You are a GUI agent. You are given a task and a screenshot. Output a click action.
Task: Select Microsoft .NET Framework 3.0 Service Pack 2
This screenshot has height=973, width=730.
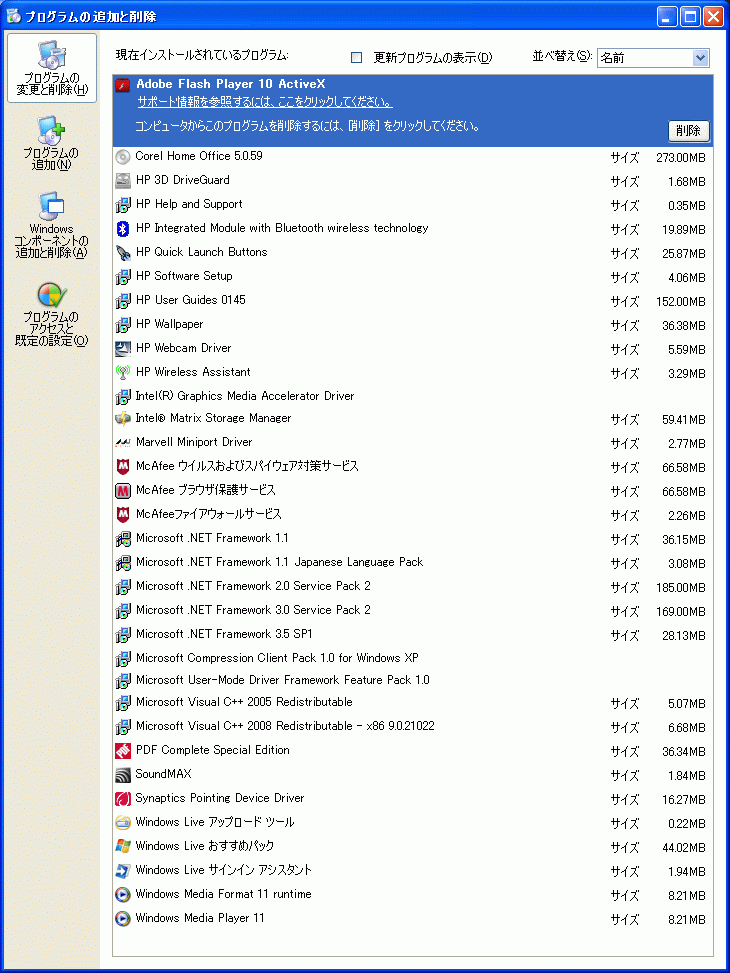pos(413,611)
